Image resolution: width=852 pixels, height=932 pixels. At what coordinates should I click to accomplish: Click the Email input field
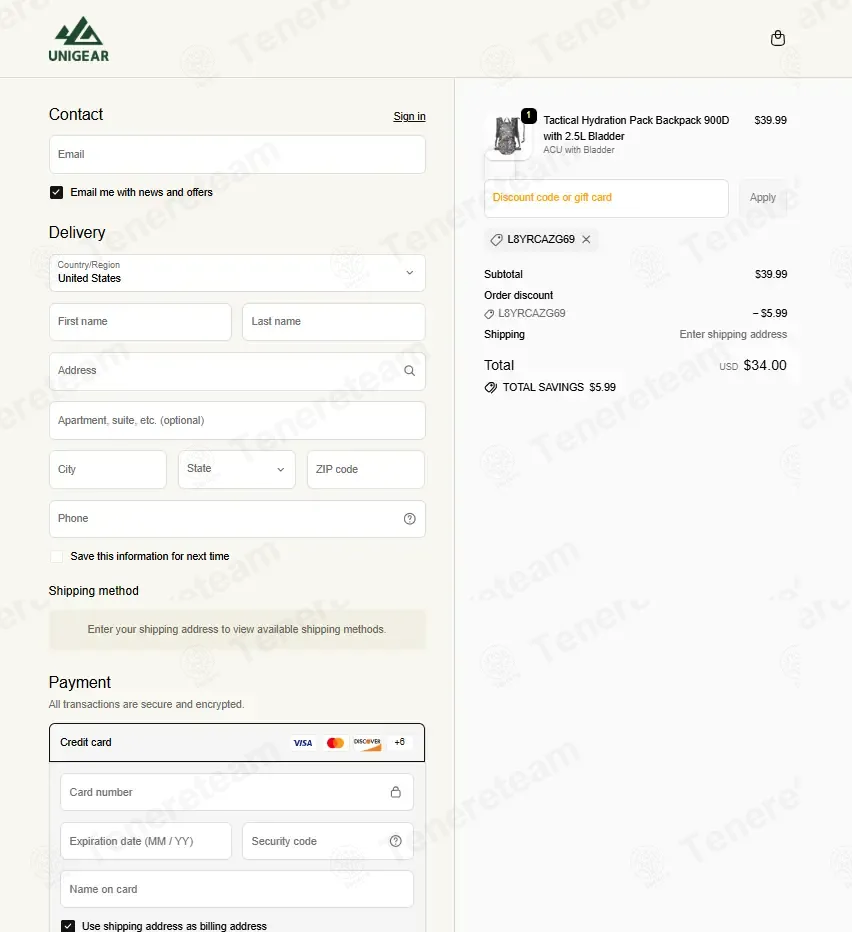(x=237, y=155)
